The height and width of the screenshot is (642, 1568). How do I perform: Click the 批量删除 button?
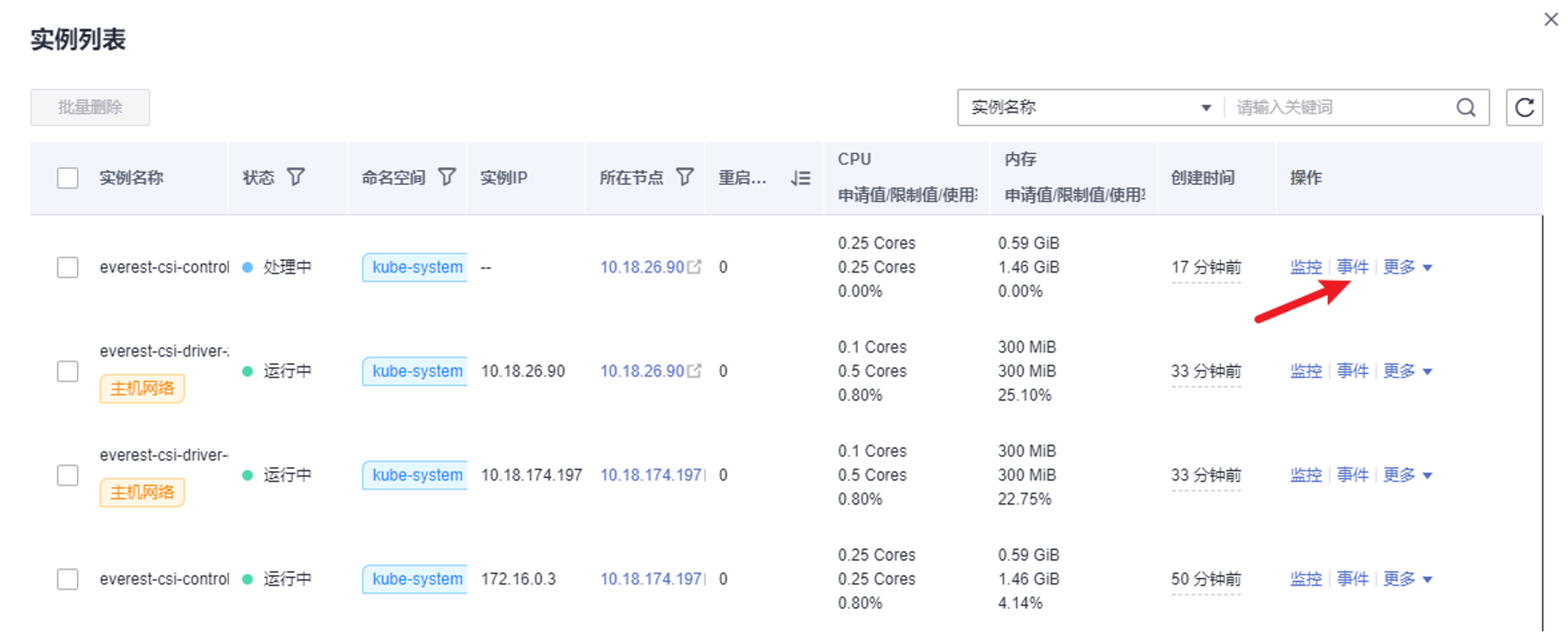point(90,107)
